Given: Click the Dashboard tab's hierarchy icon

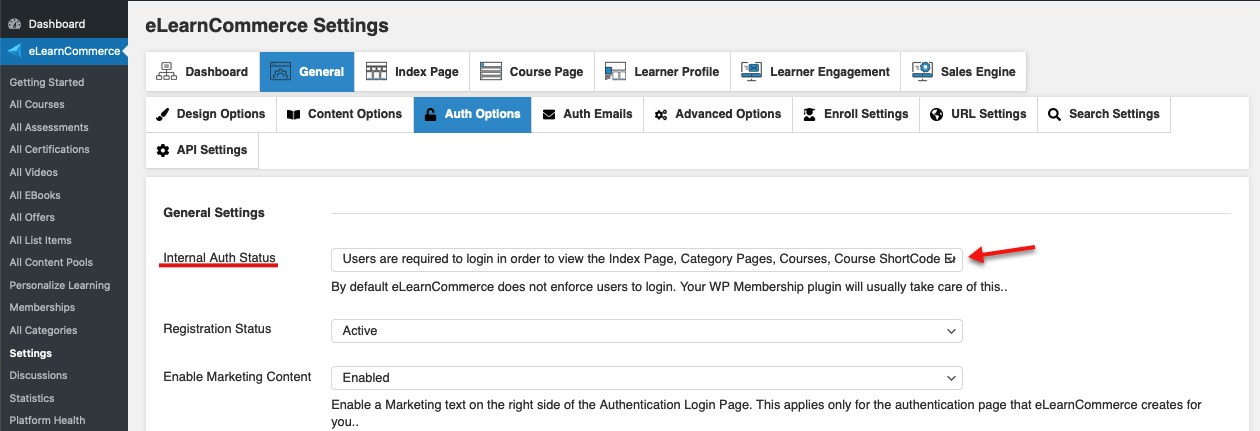Looking at the screenshot, I should click(x=168, y=71).
